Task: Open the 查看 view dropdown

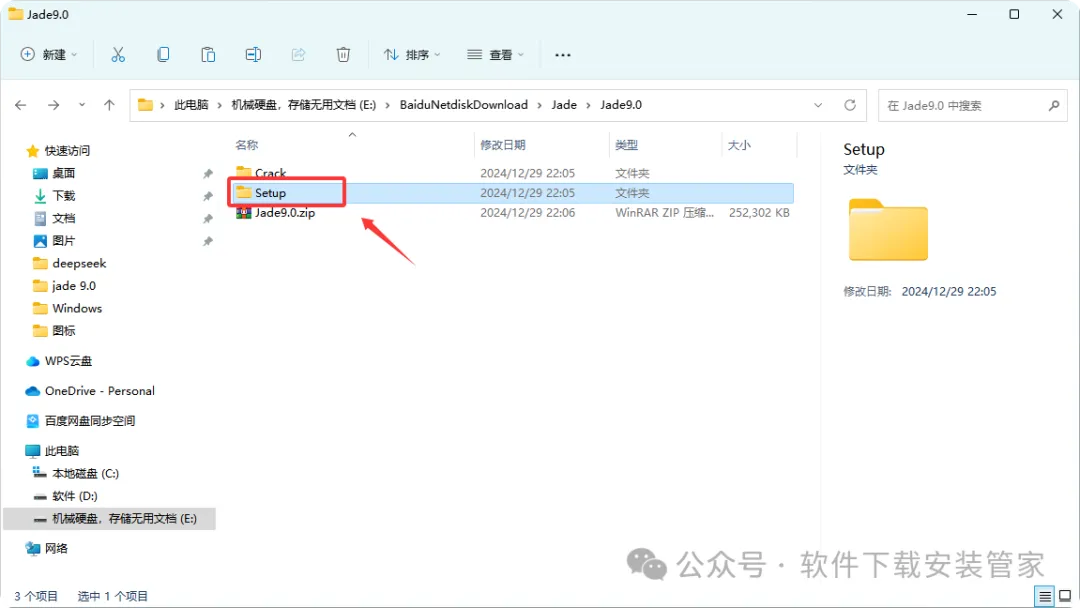Action: point(495,54)
